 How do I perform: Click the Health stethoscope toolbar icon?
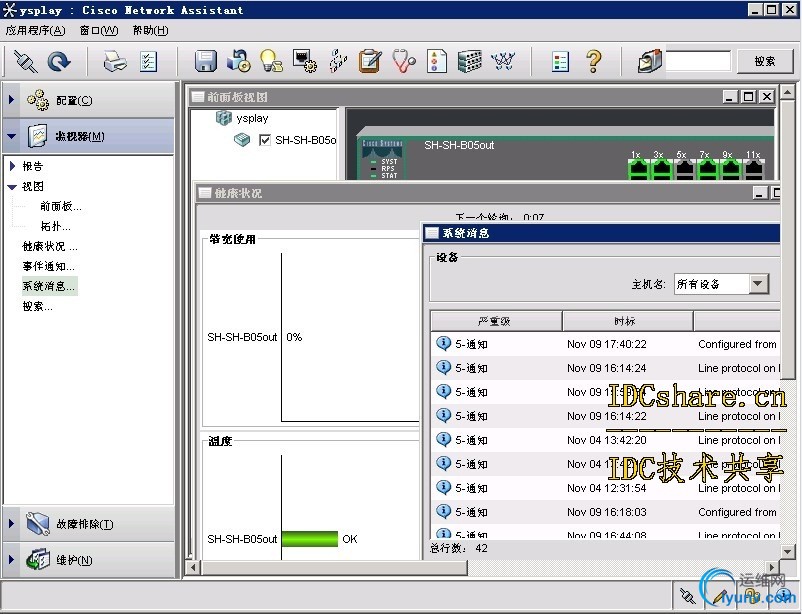tap(404, 61)
